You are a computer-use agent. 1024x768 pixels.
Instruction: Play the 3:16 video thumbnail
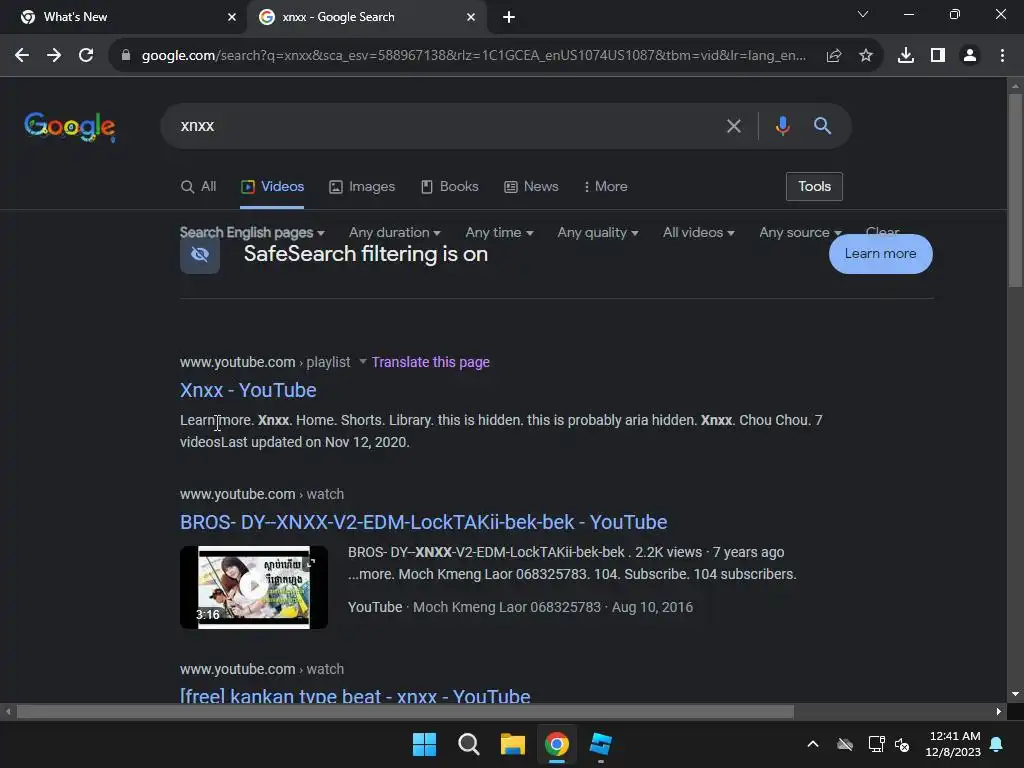(254, 588)
